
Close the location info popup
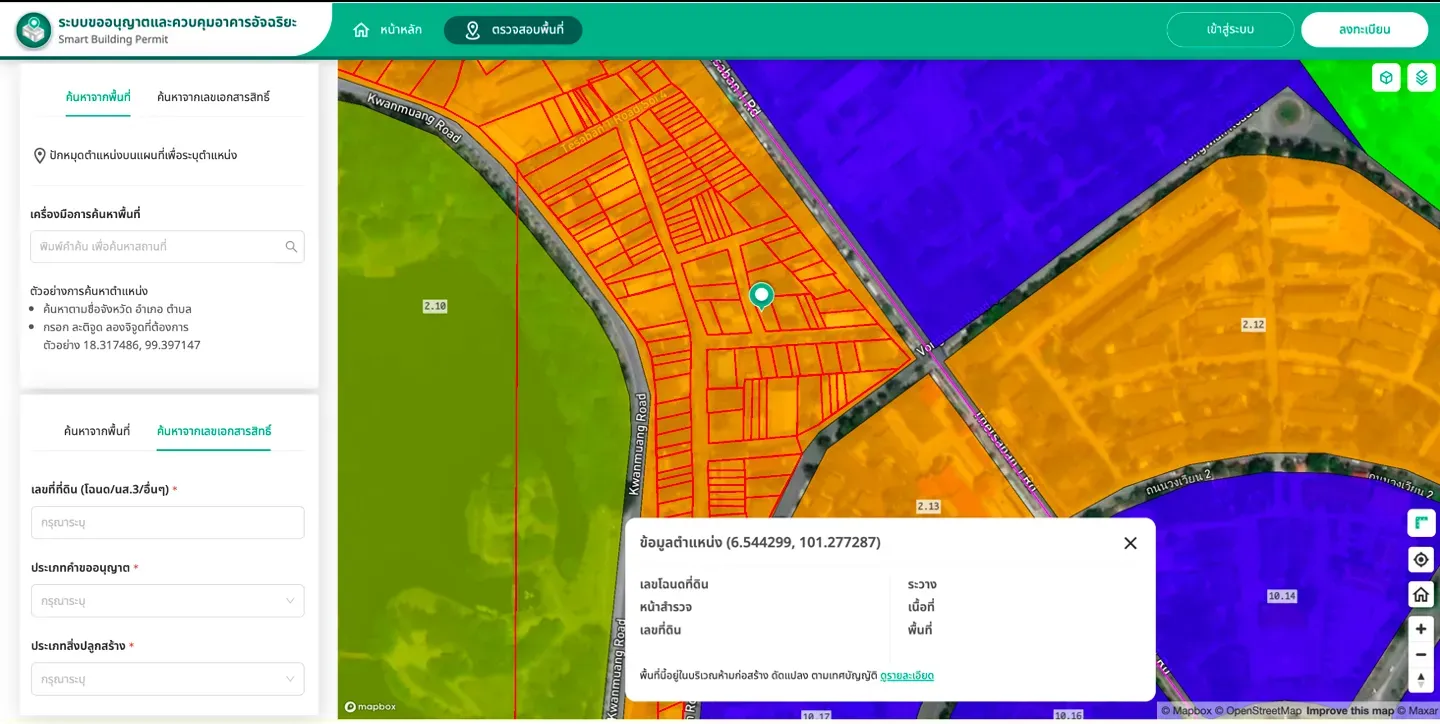(x=1130, y=543)
